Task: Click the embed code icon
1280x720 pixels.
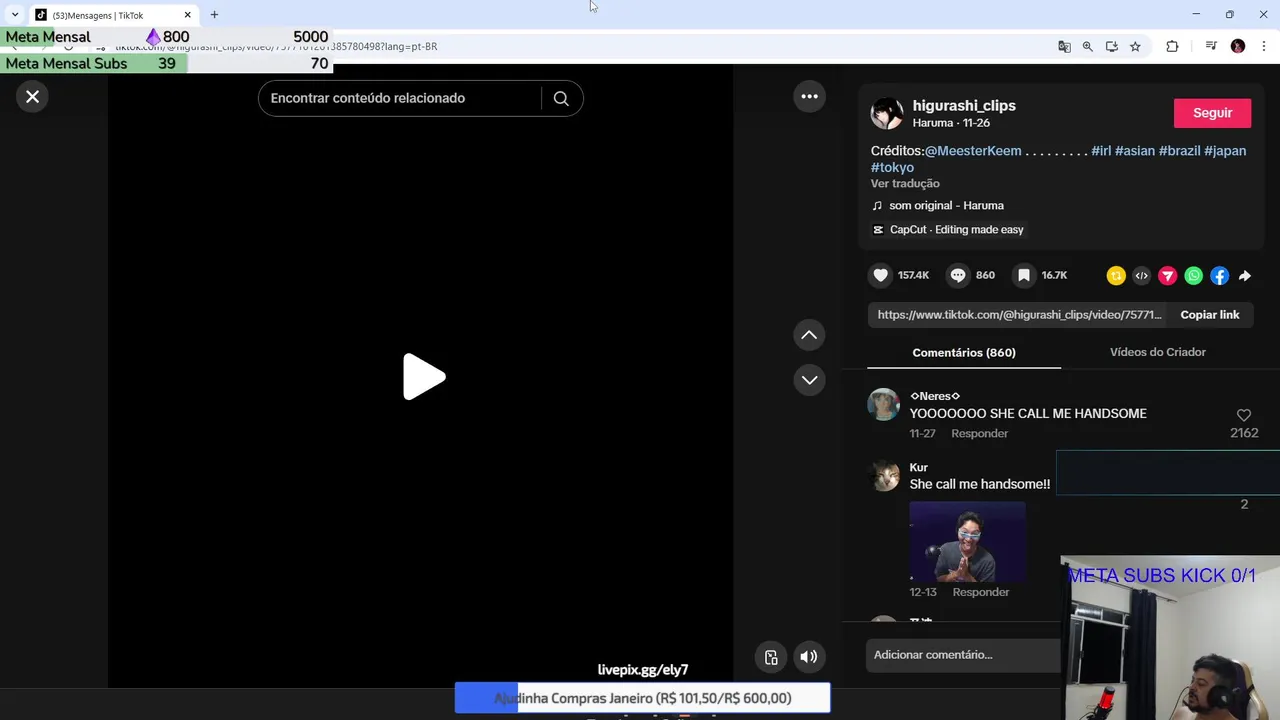Action: tap(1142, 276)
